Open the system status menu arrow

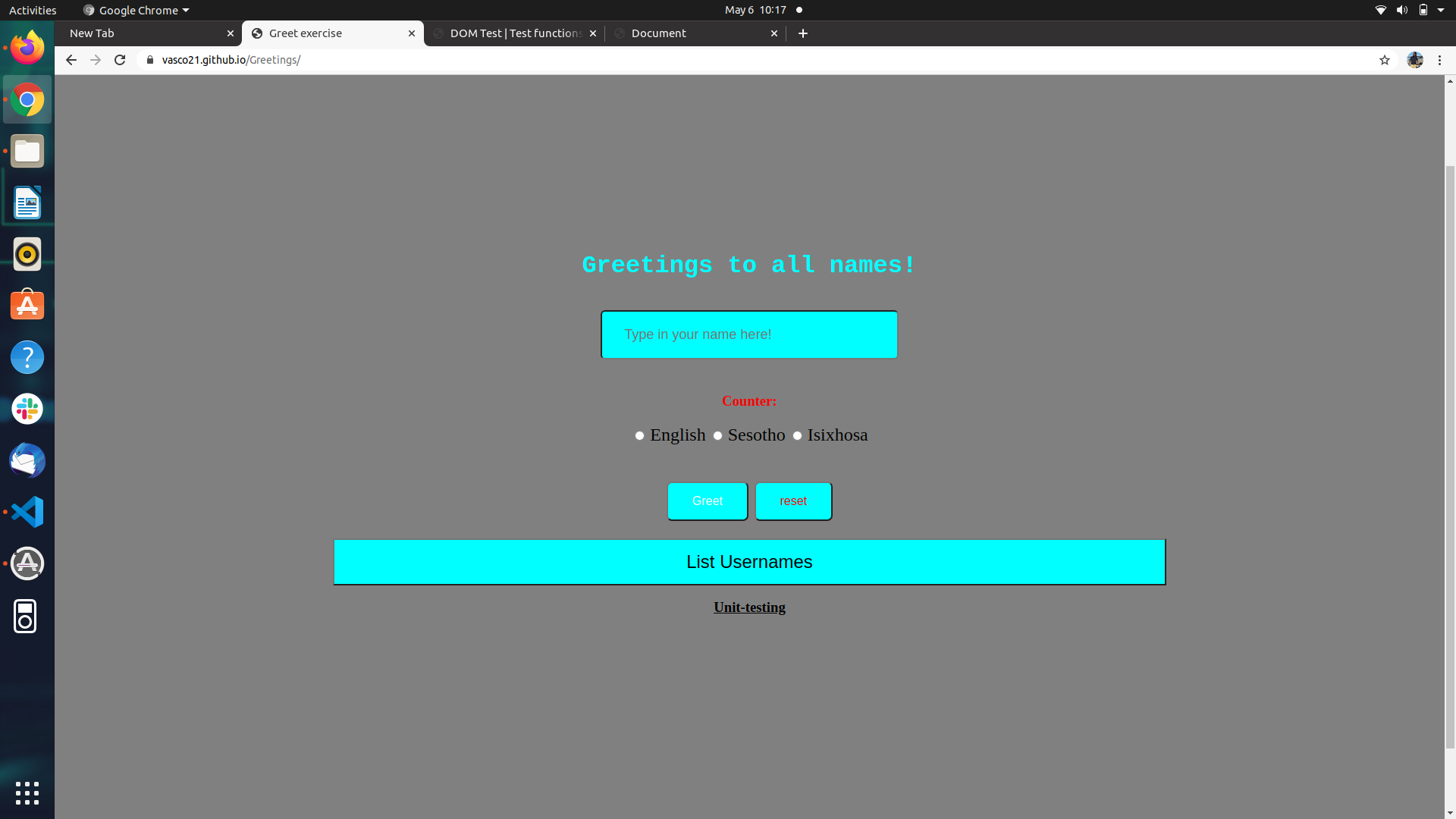point(1441,10)
